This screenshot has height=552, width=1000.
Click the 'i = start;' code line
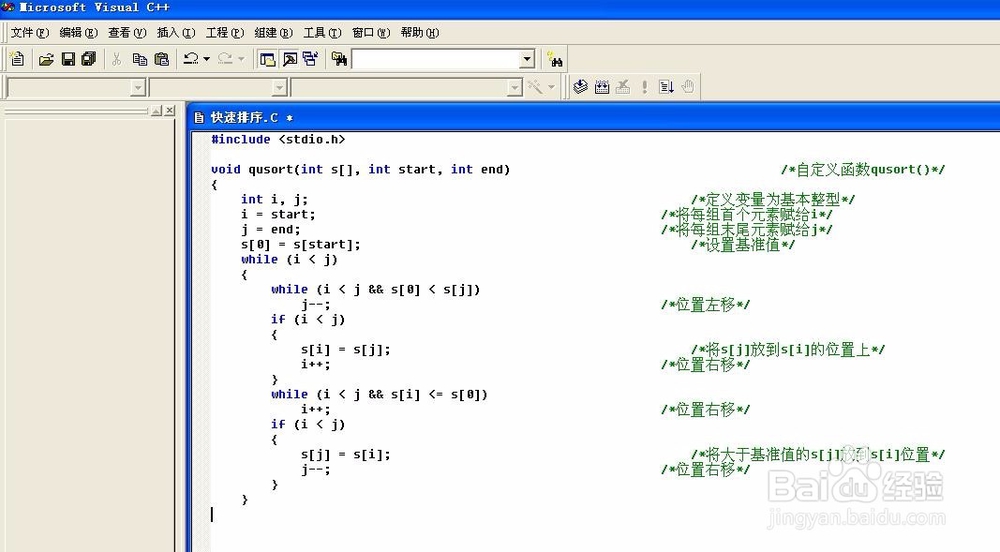tap(278, 214)
